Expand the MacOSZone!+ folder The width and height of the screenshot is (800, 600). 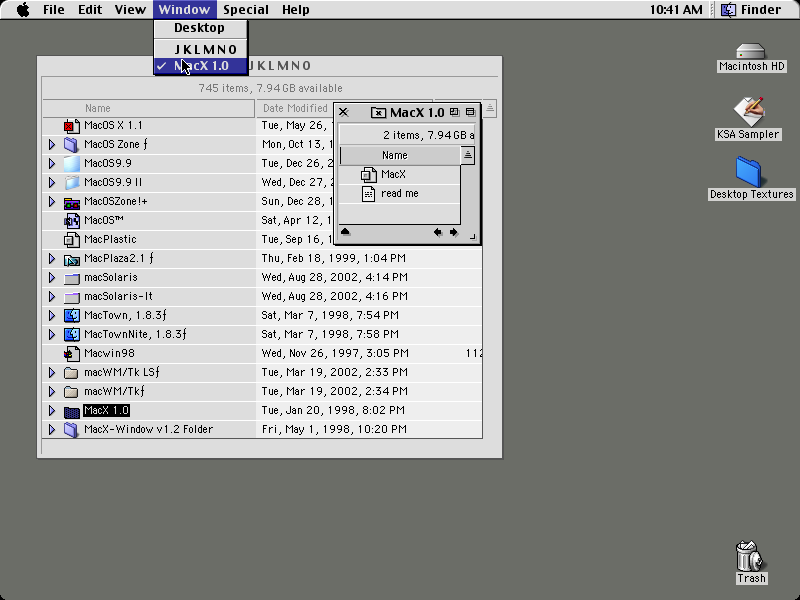pos(52,202)
